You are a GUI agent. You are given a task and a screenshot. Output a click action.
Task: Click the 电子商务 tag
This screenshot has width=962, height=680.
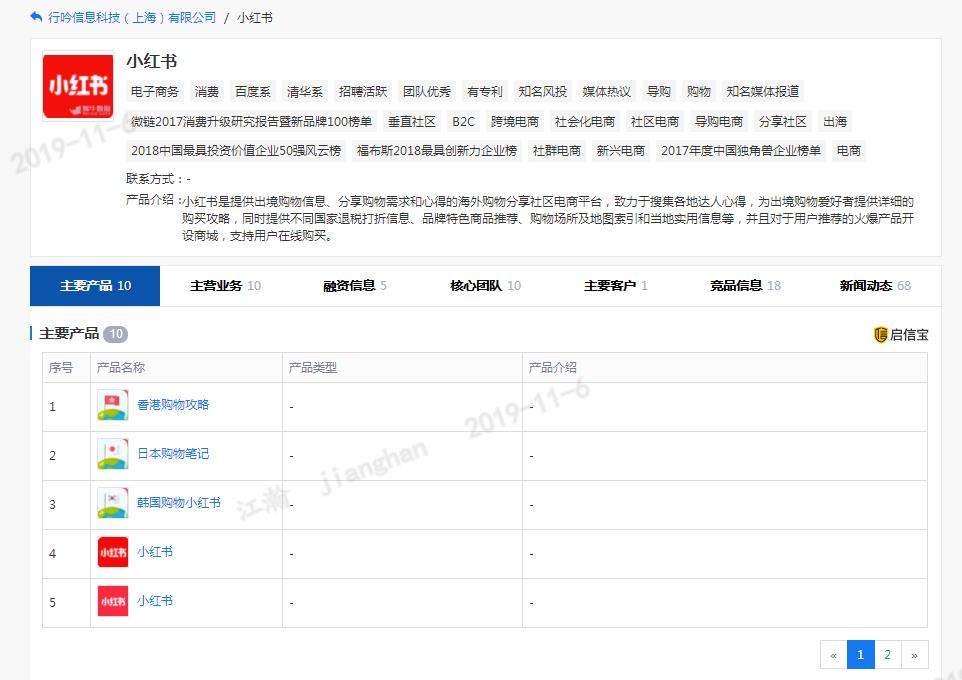(155, 91)
